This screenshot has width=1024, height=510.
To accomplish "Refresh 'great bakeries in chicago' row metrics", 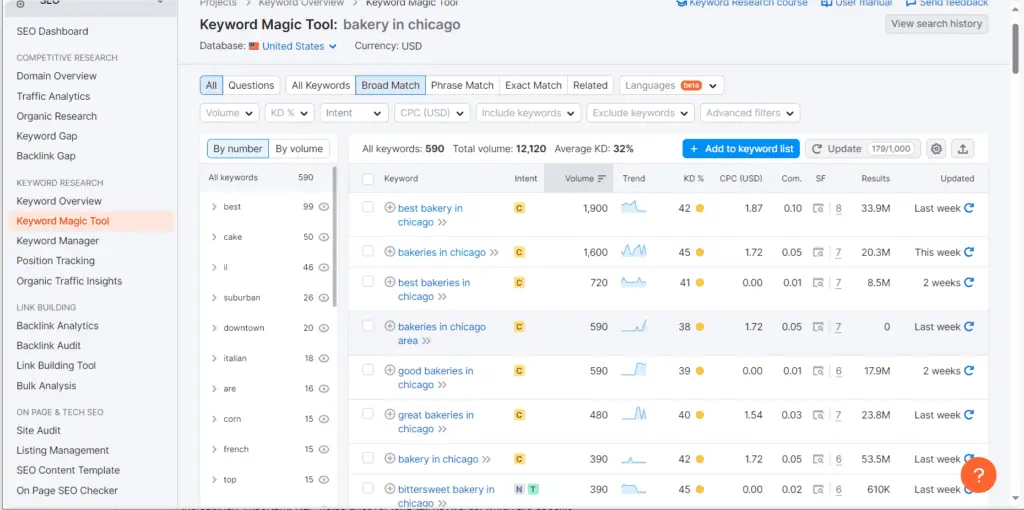I will [x=968, y=415].
